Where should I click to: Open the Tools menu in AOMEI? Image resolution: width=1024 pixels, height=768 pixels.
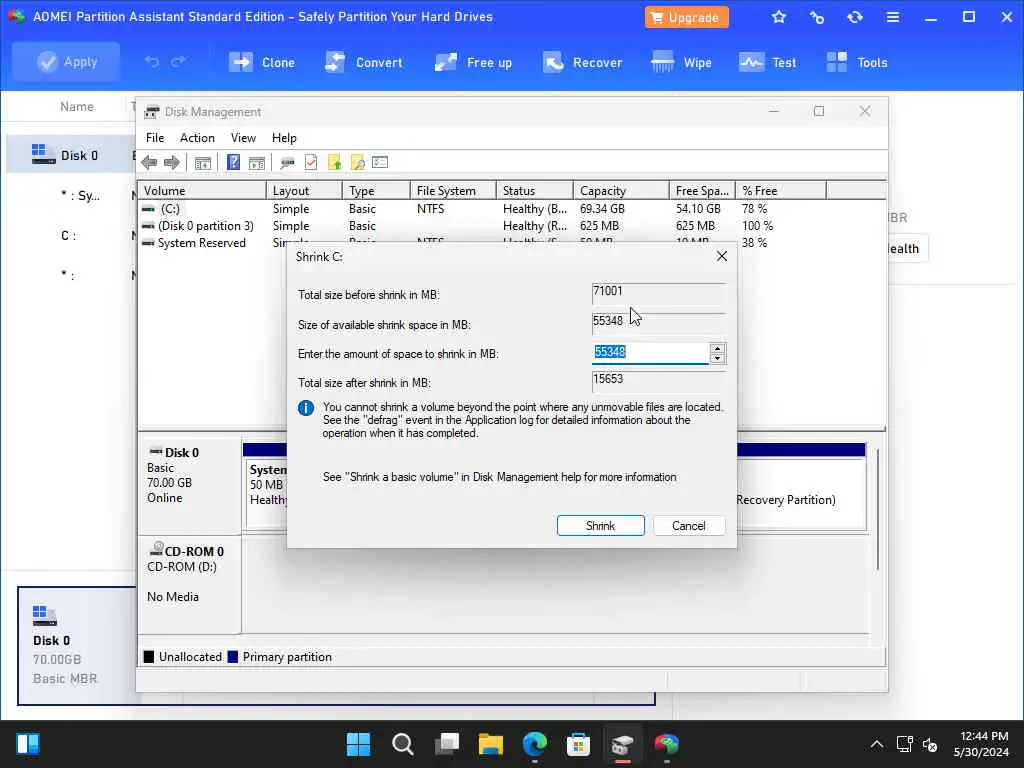856,63
